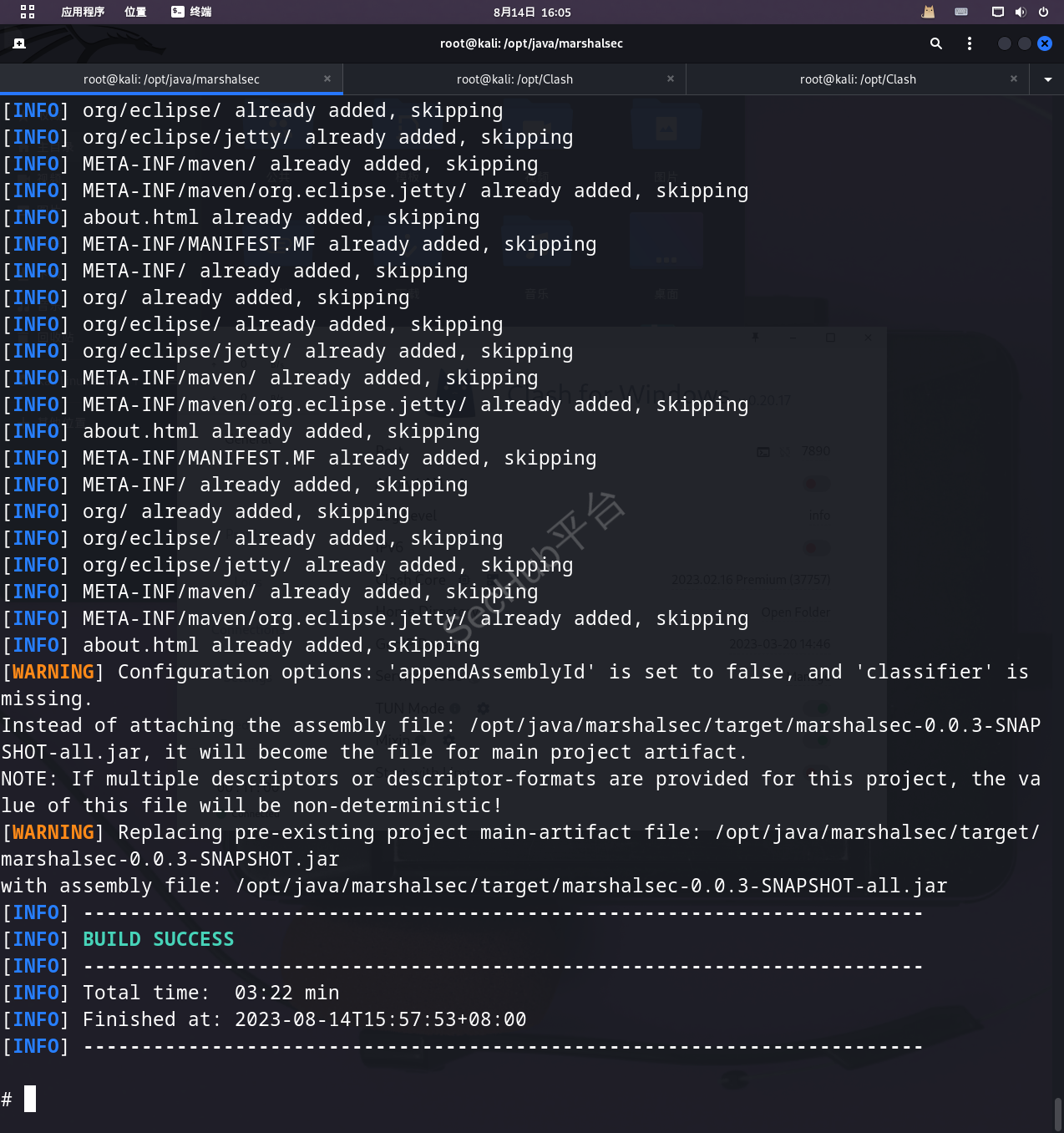Open terminal search with magnifier icon

tap(936, 43)
